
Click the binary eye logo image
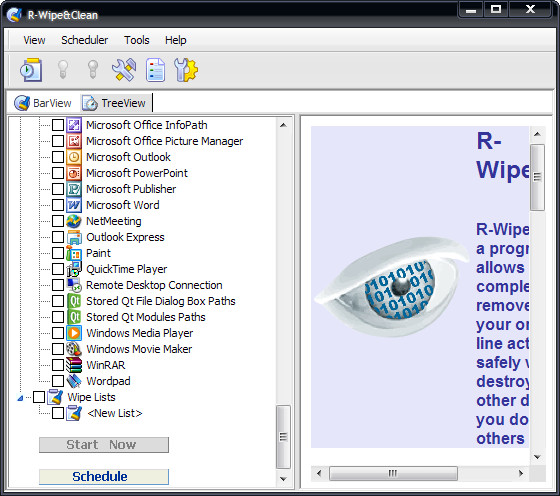[391, 287]
